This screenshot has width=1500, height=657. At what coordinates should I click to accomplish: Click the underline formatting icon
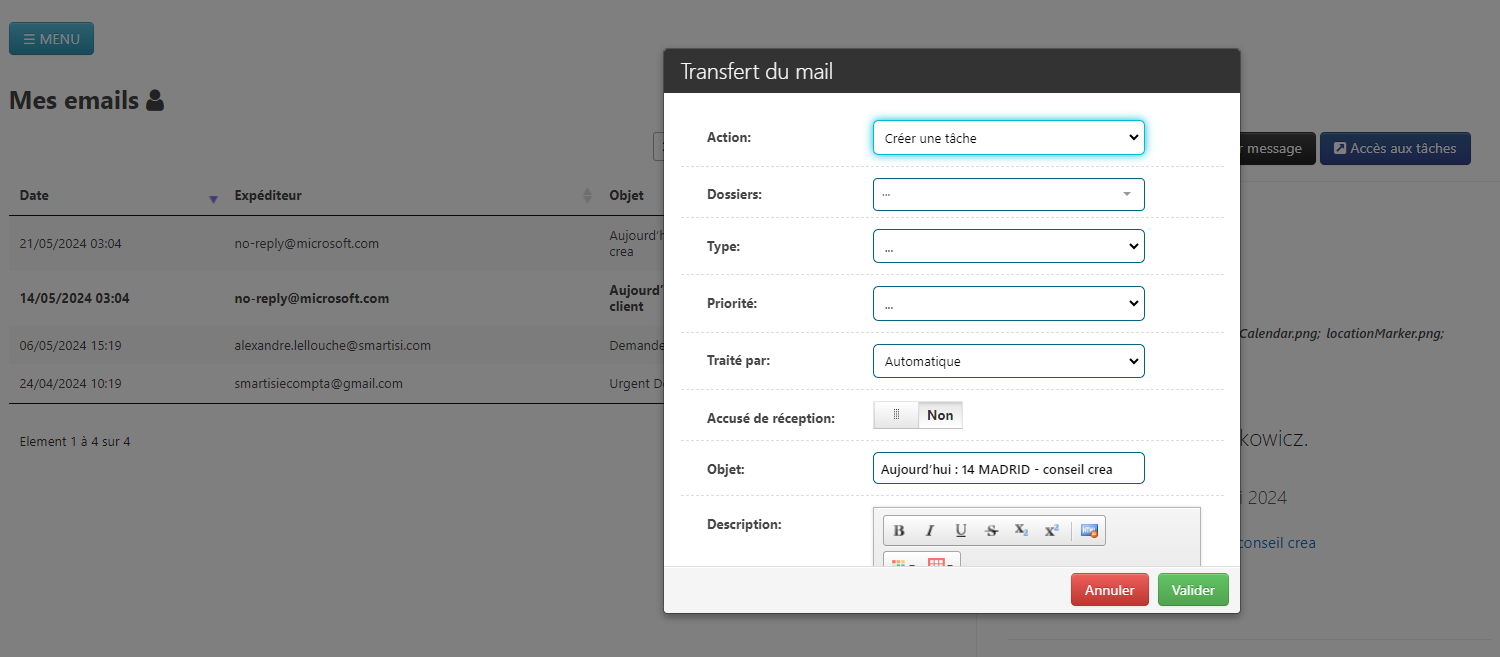tap(961, 531)
